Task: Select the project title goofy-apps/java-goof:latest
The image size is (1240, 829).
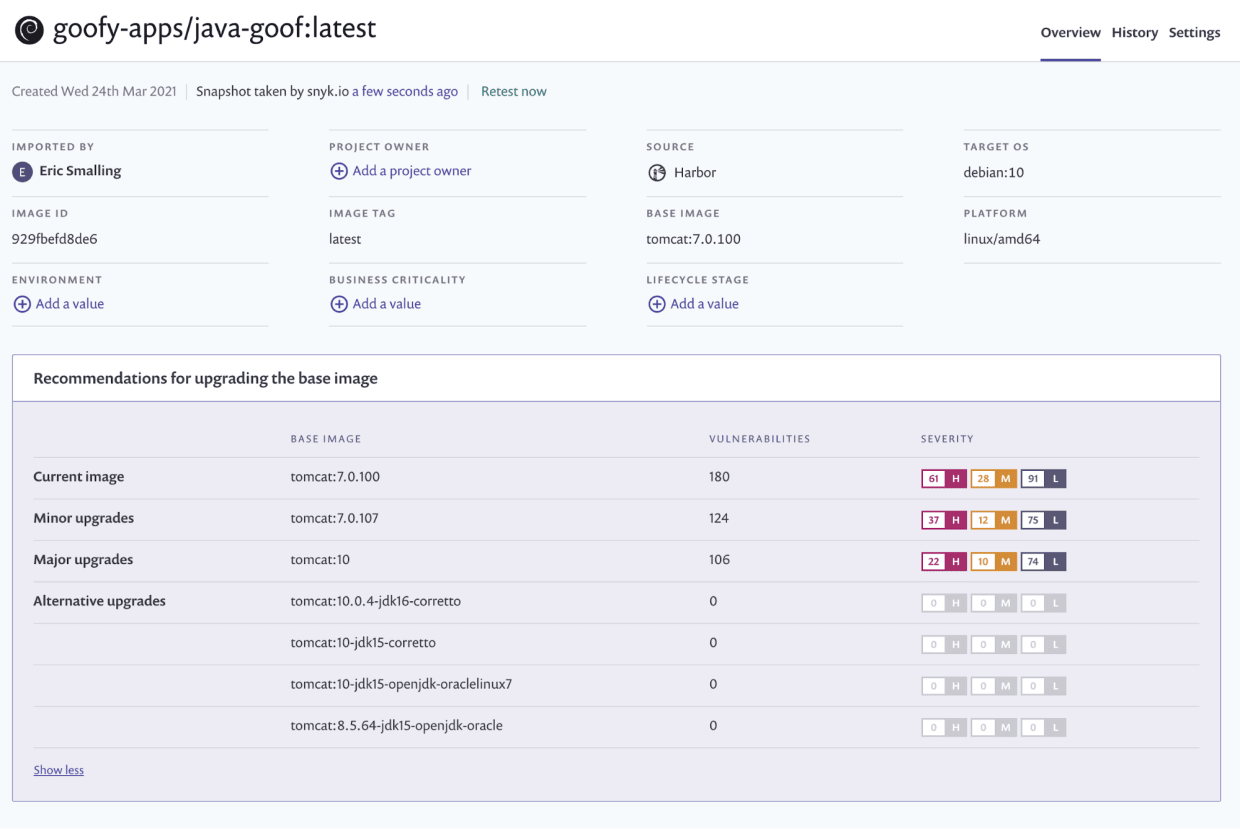Action: pos(215,29)
